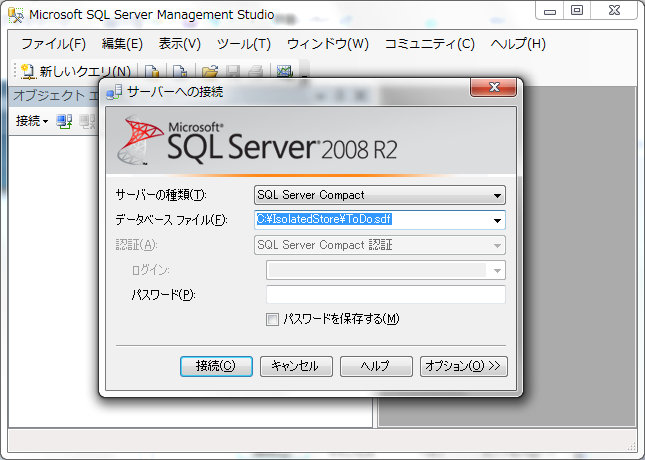645x460 pixels.
Task: Close the サーバーへの接続 dialog
Action: [494, 87]
